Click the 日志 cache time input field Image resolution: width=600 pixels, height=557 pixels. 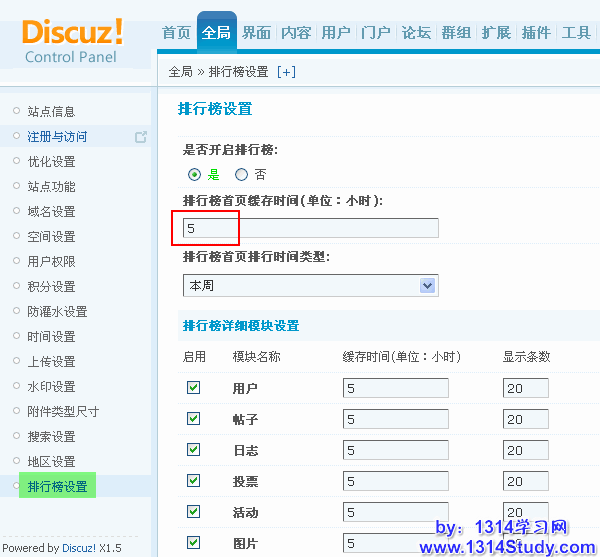tap(395, 450)
